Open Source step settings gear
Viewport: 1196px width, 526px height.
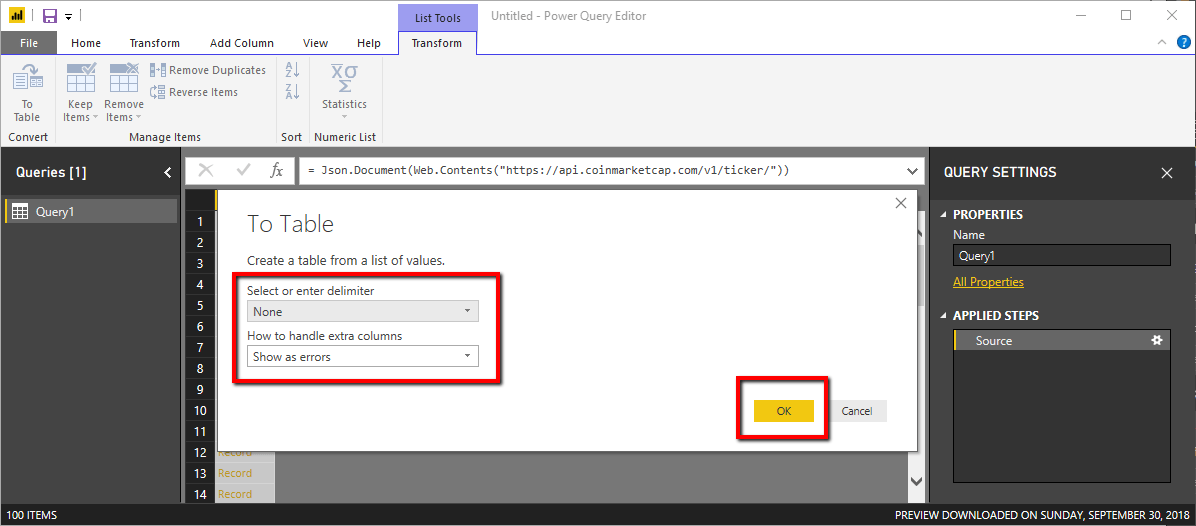point(1156,341)
